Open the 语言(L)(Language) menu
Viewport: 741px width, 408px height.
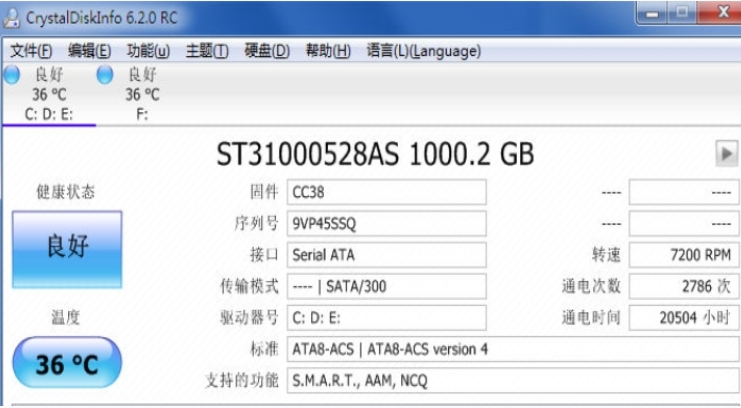423,51
